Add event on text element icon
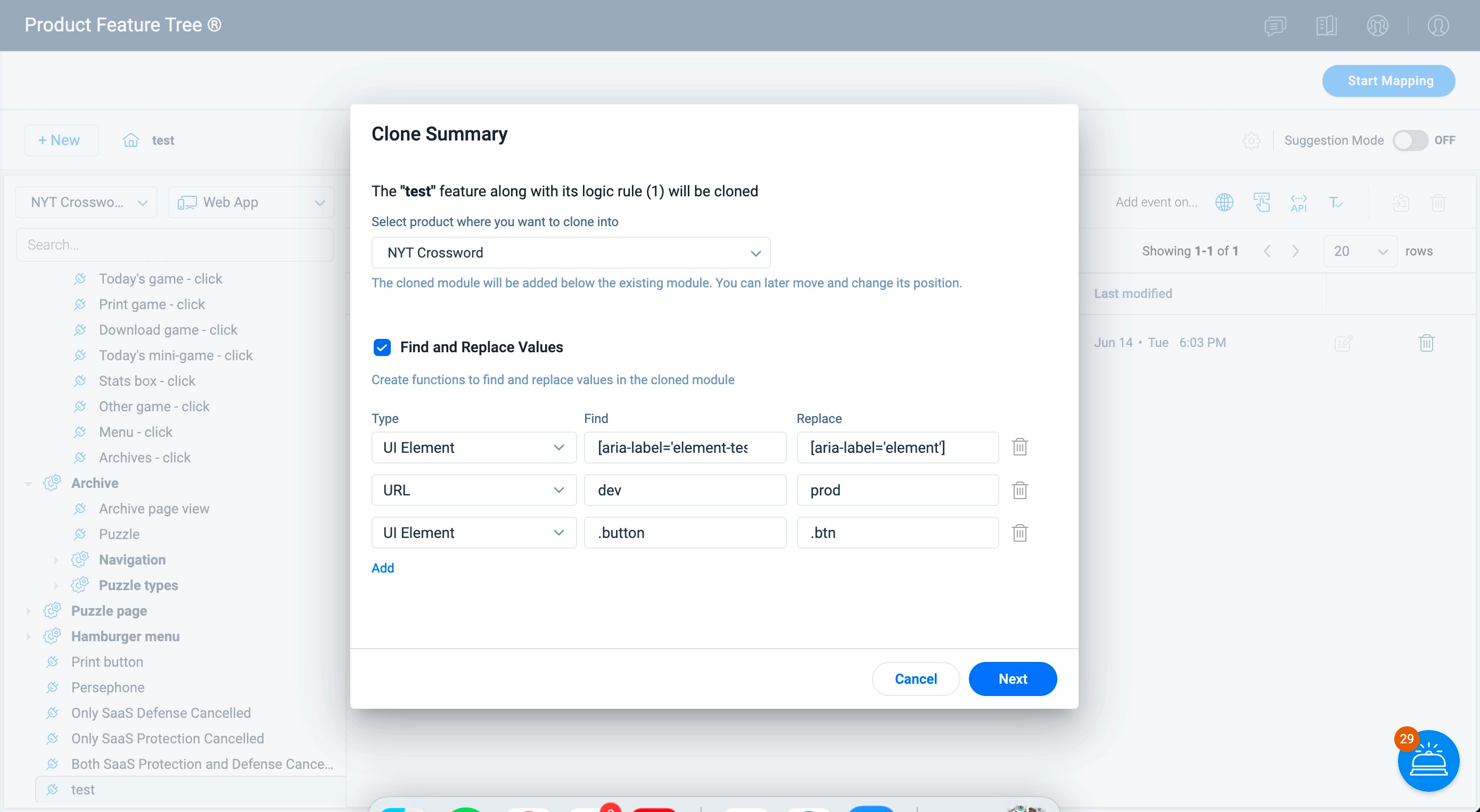1480x812 pixels. tap(1336, 202)
